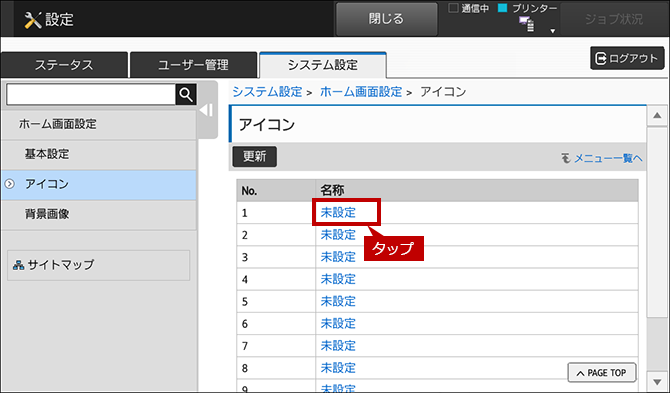
Task: Click the 更新 button
Action: pyautogui.click(x=255, y=156)
